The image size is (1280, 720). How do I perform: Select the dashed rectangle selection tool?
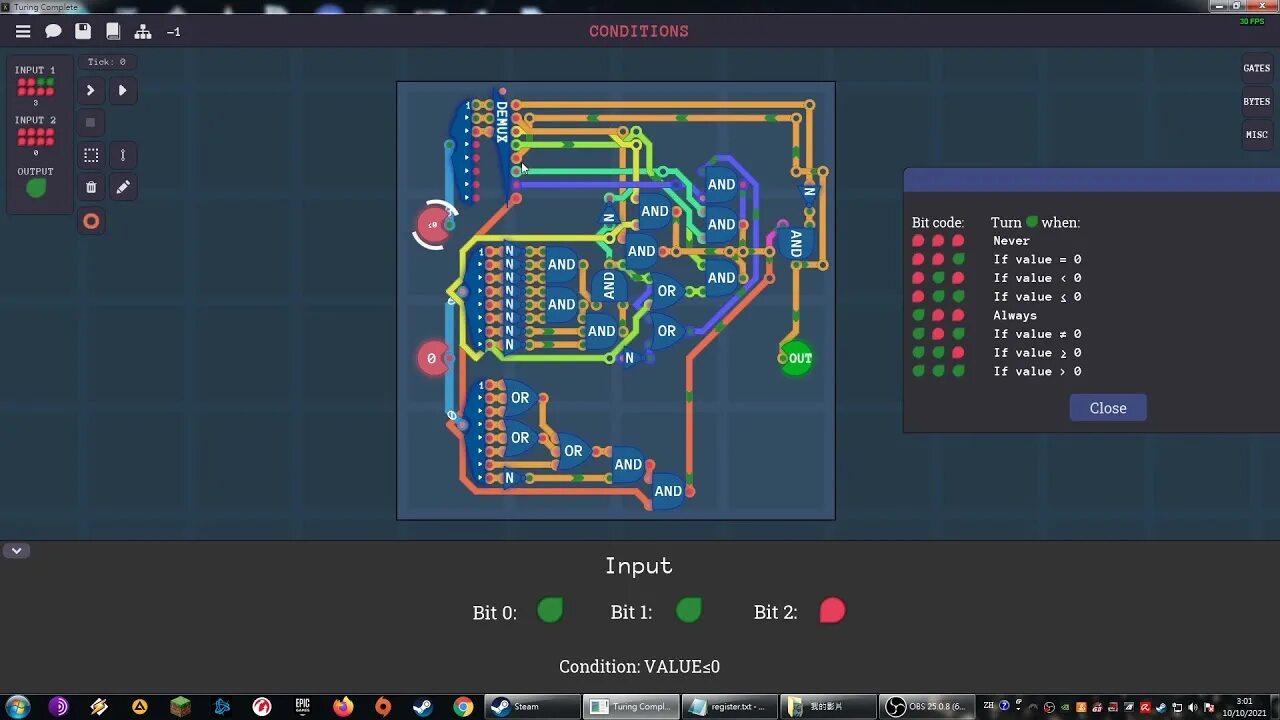point(90,155)
